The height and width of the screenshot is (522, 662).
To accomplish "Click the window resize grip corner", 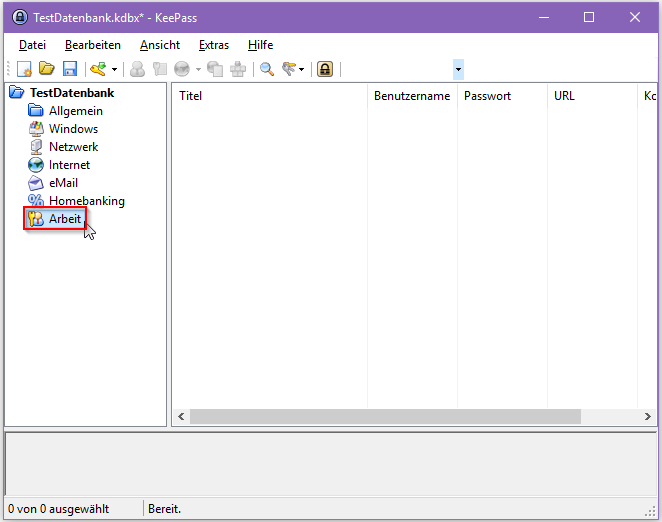I will [x=650, y=511].
